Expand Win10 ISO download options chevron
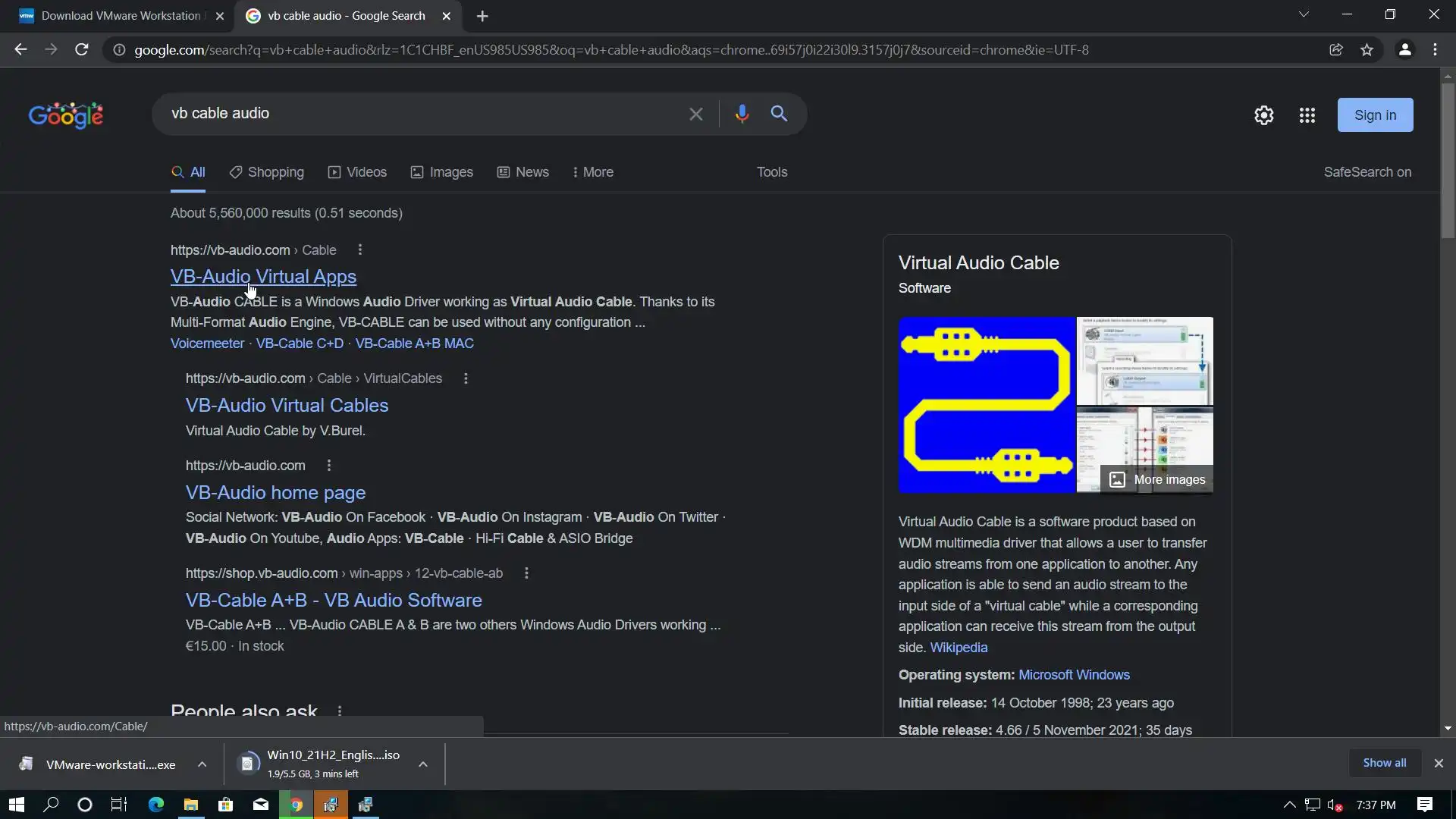The height and width of the screenshot is (819, 1456). (423, 764)
